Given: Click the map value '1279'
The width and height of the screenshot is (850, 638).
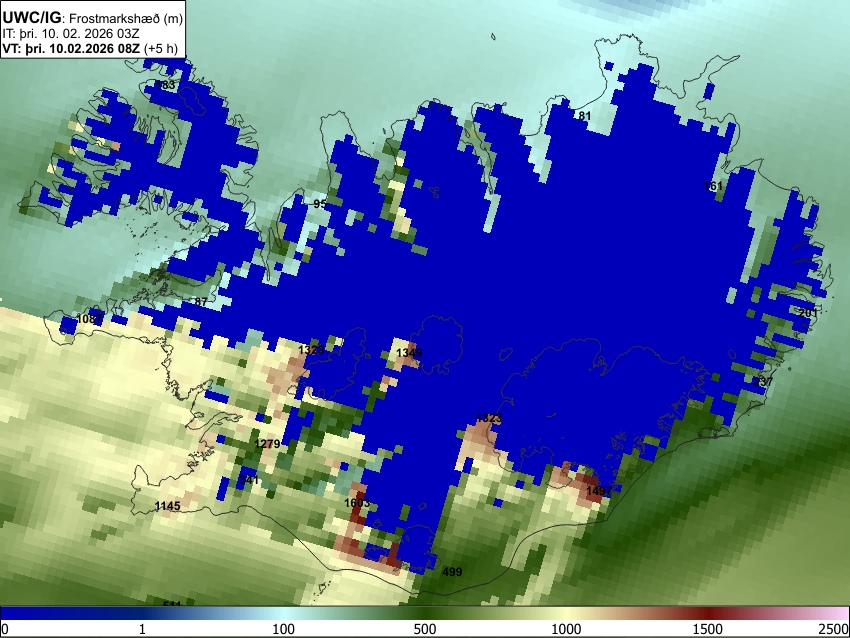Looking at the screenshot, I should (267, 444).
